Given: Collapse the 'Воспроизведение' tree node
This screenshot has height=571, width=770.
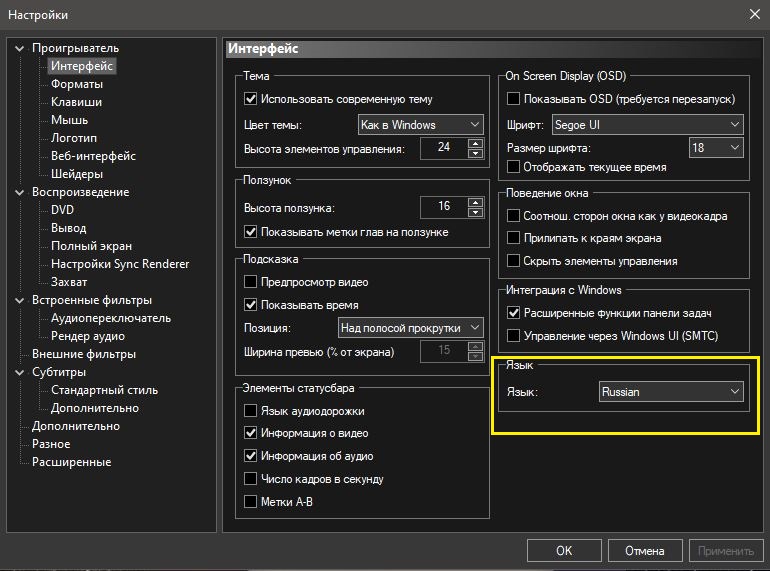Looking at the screenshot, I should 20,192.
